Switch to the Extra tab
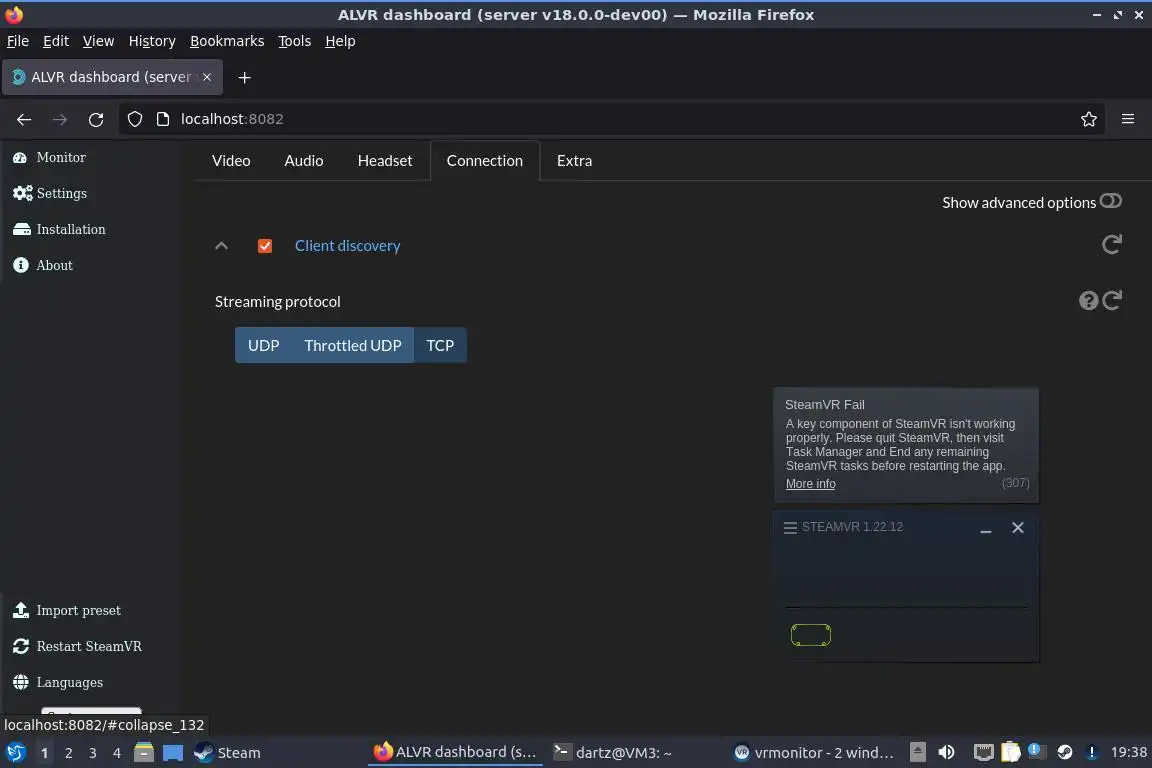This screenshot has height=768, width=1152. point(574,160)
